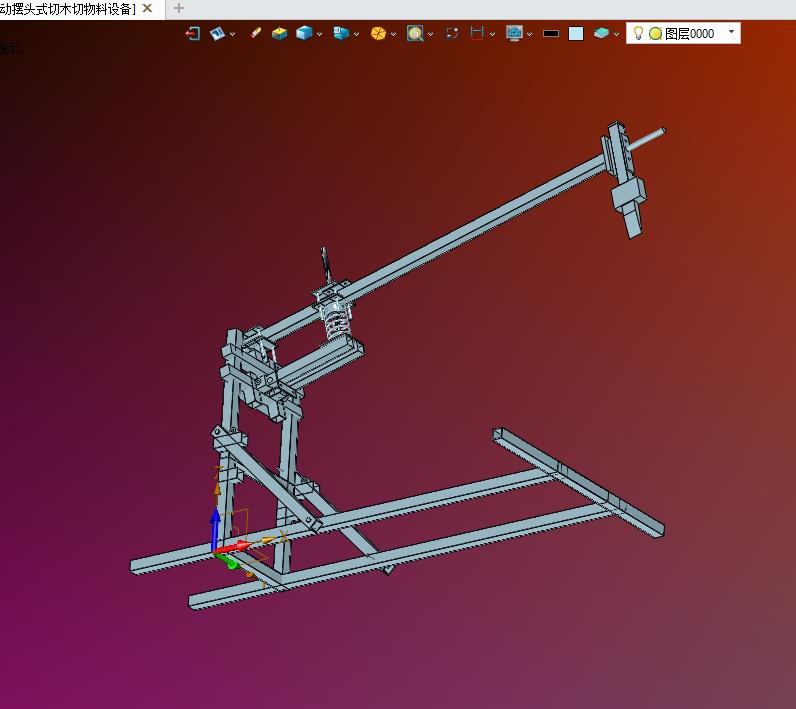Select the 切木切物料设备 document tab
796x709 pixels.
click(82, 10)
